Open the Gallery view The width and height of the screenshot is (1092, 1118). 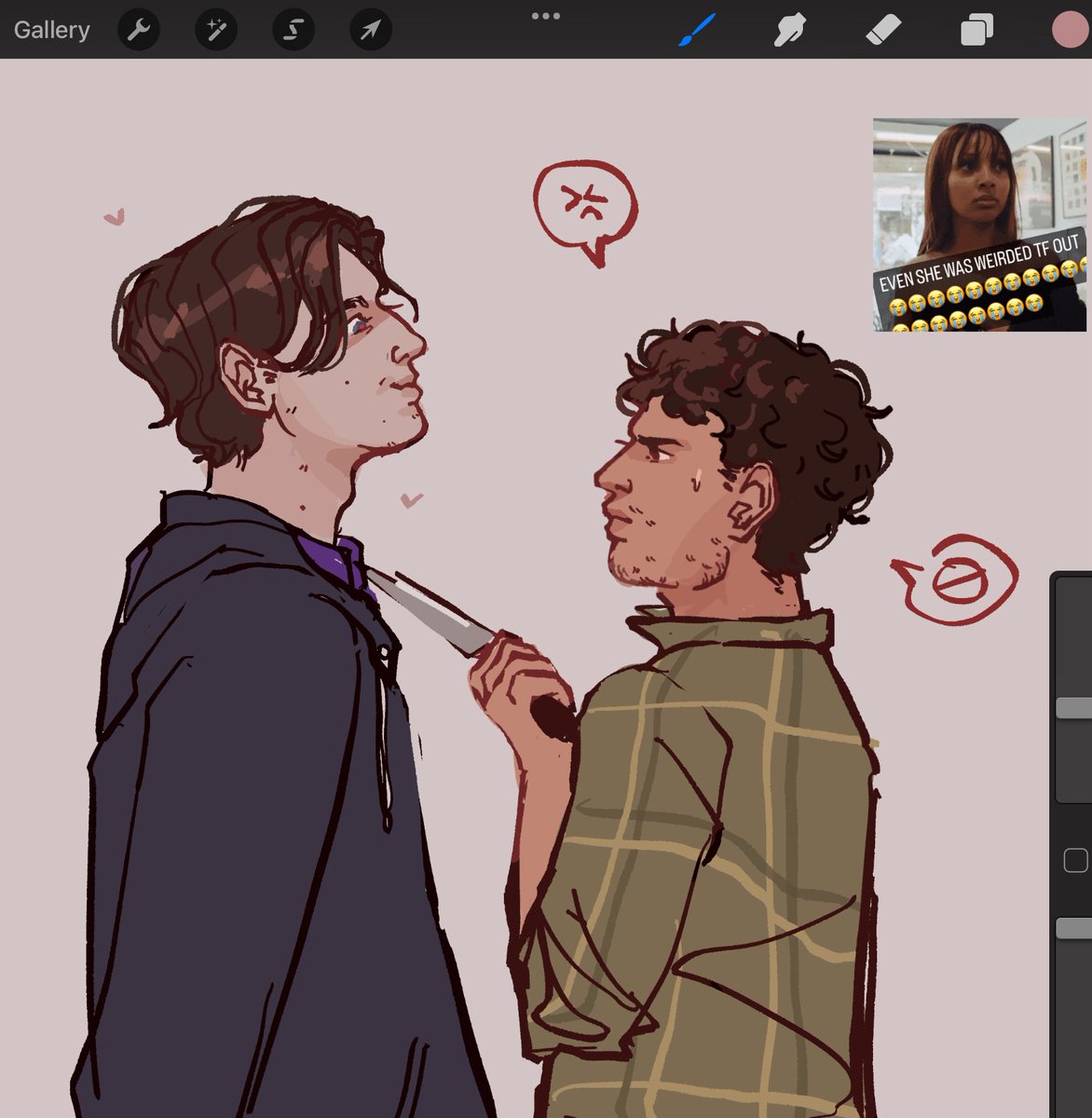click(51, 30)
